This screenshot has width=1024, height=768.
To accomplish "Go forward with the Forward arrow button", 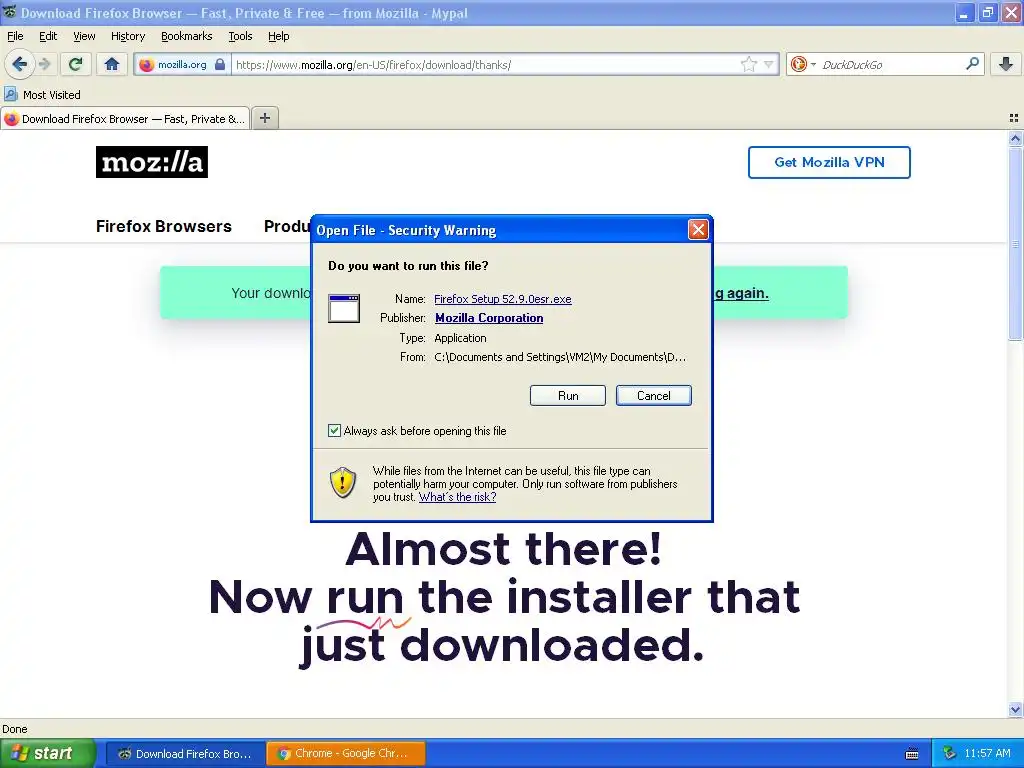I will tap(44, 64).
